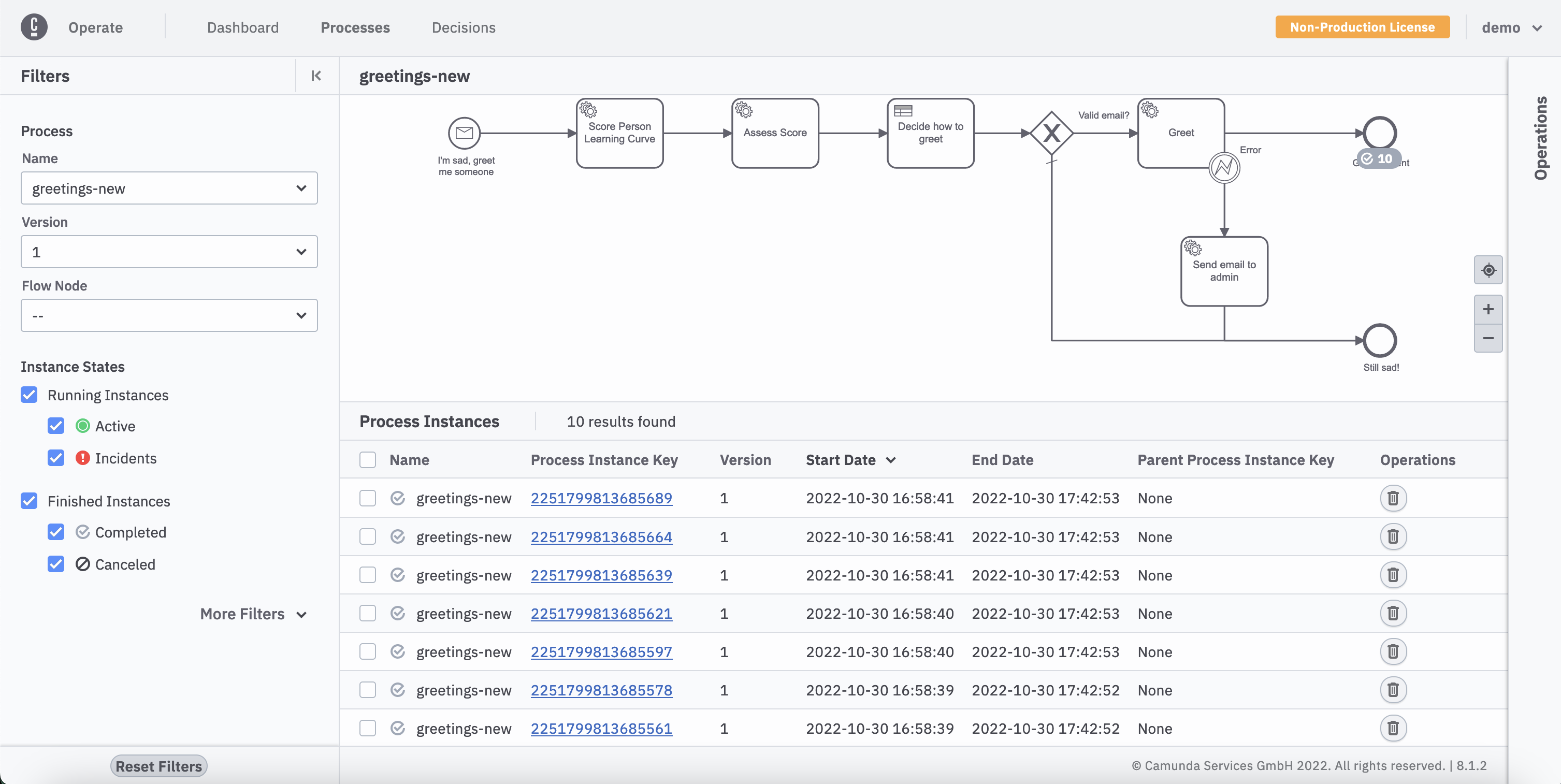Open the demo user menu

pyautogui.click(x=1511, y=27)
